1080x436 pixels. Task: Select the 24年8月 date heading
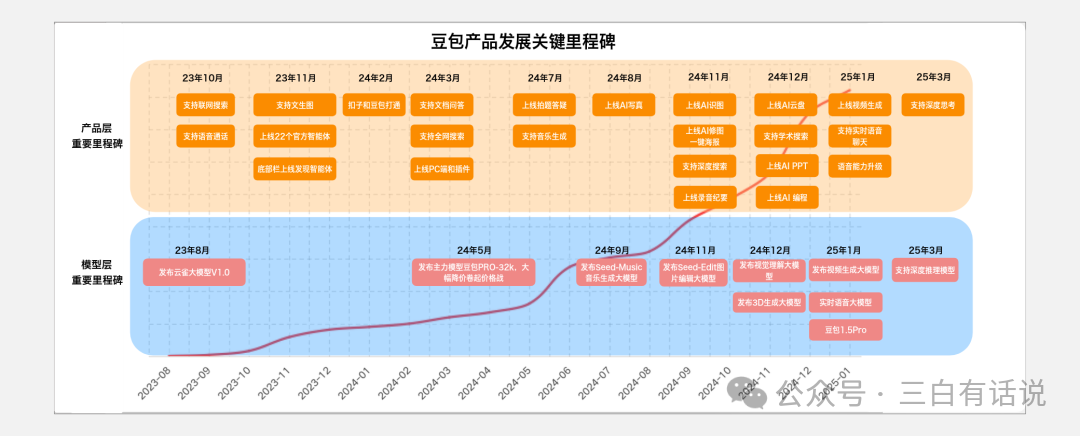(625, 78)
